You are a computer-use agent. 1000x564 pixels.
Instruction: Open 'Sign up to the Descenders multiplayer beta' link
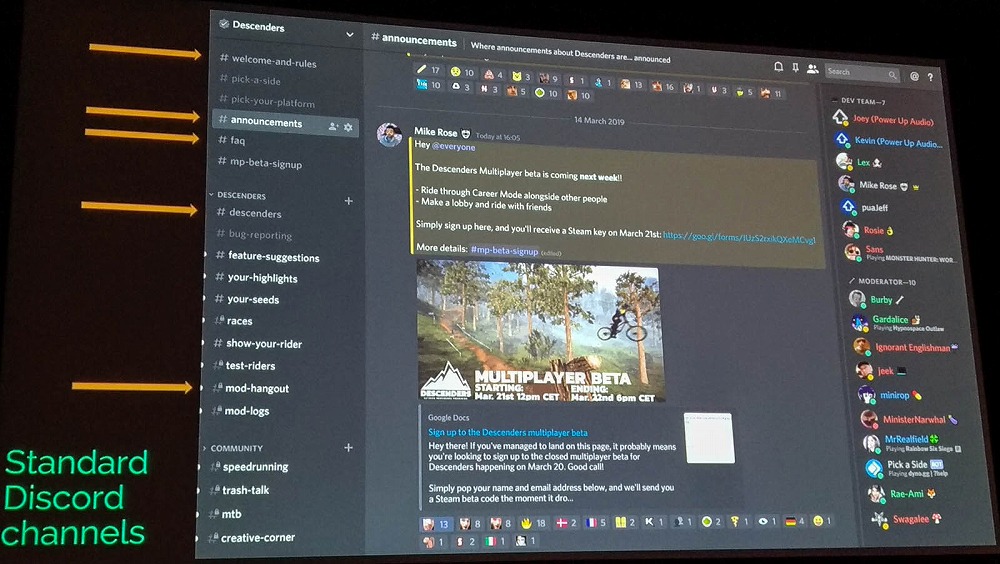508,432
